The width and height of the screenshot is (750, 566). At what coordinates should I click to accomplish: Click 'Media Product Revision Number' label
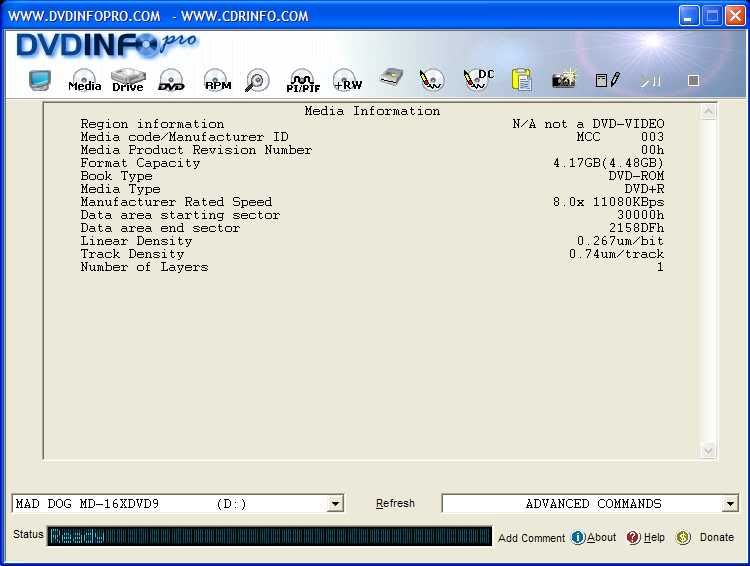[196, 150]
